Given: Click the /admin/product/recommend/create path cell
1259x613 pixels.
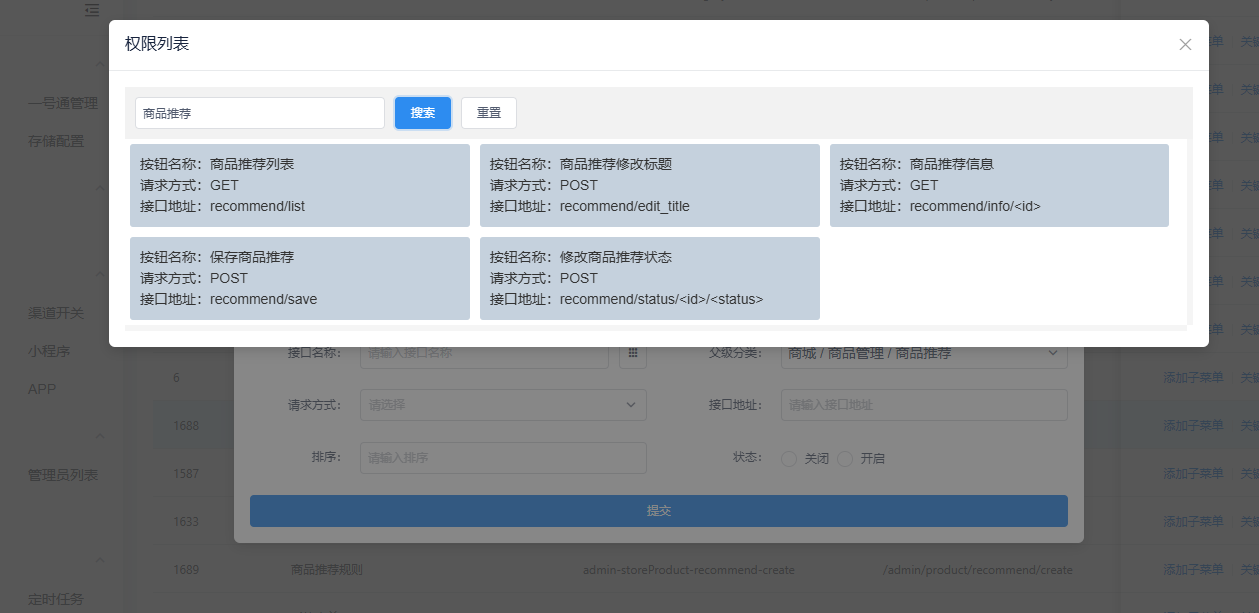Looking at the screenshot, I should tap(978, 570).
